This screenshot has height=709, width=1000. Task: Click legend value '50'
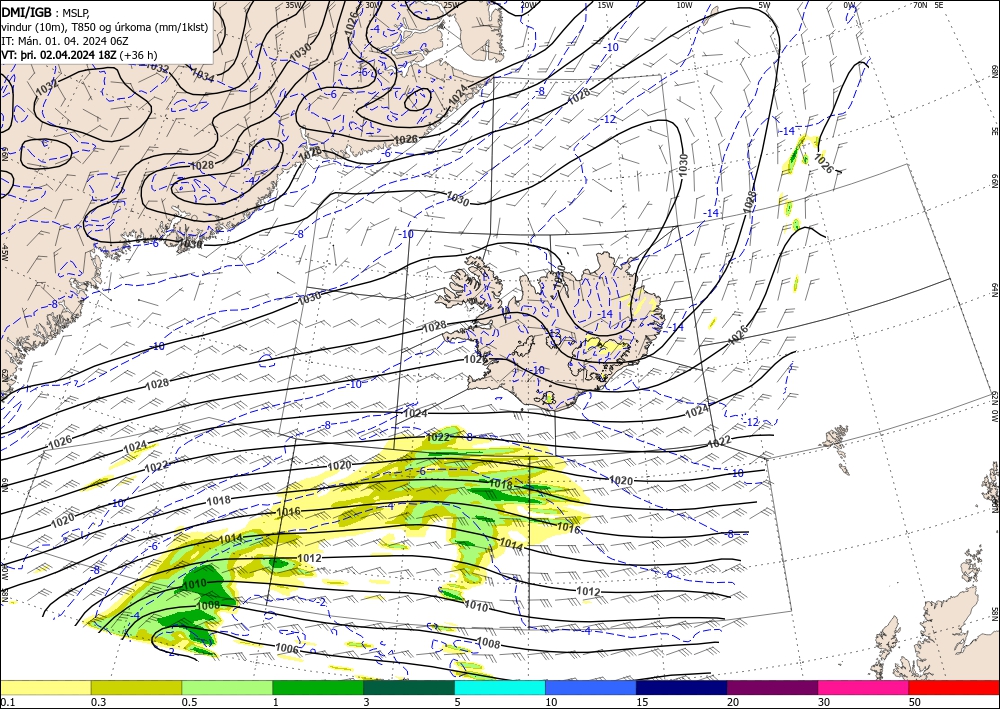[x=915, y=702]
